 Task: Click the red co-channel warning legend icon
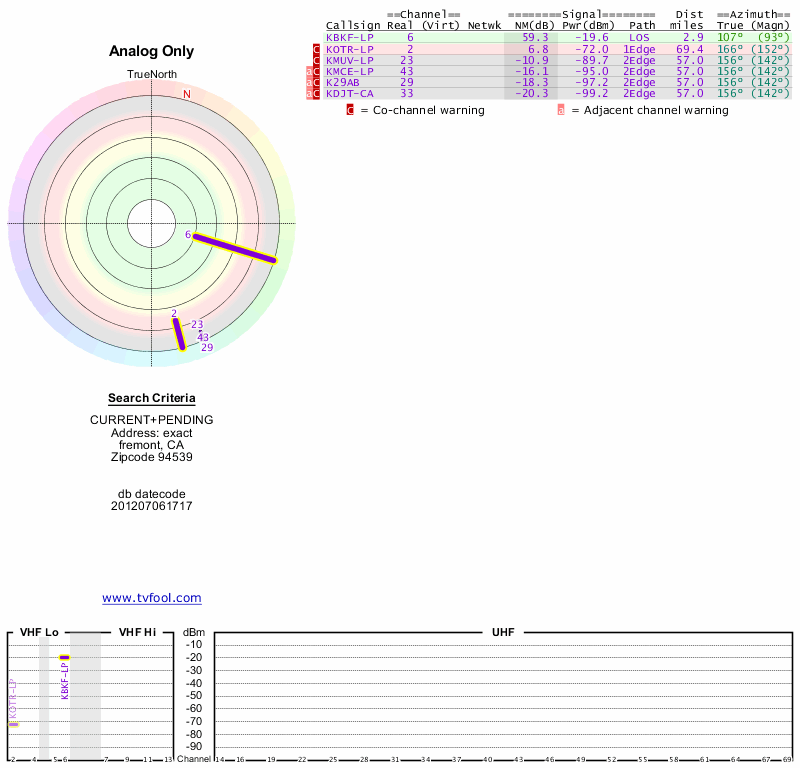350,110
